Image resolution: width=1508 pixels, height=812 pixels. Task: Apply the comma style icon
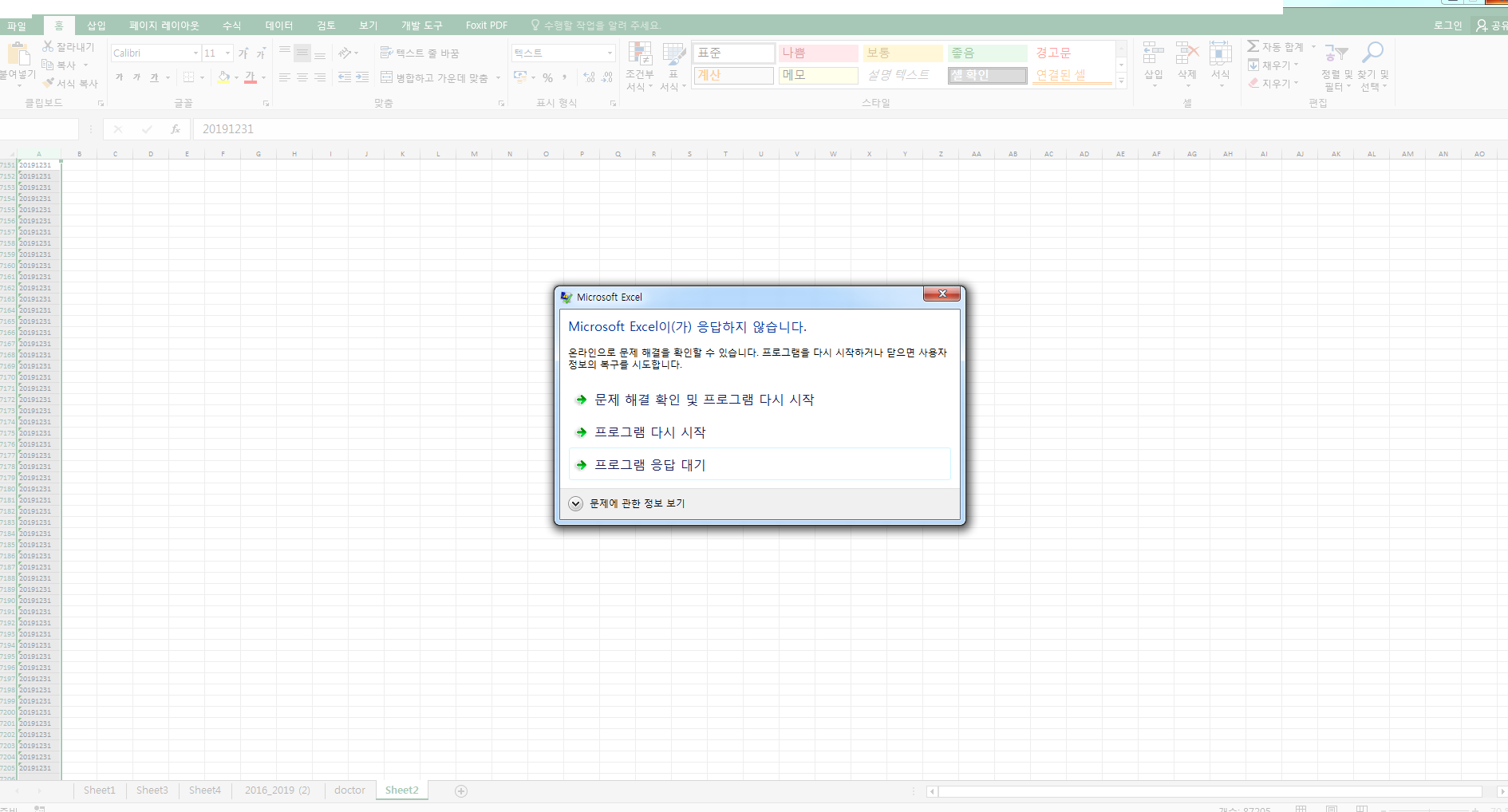pos(565,77)
